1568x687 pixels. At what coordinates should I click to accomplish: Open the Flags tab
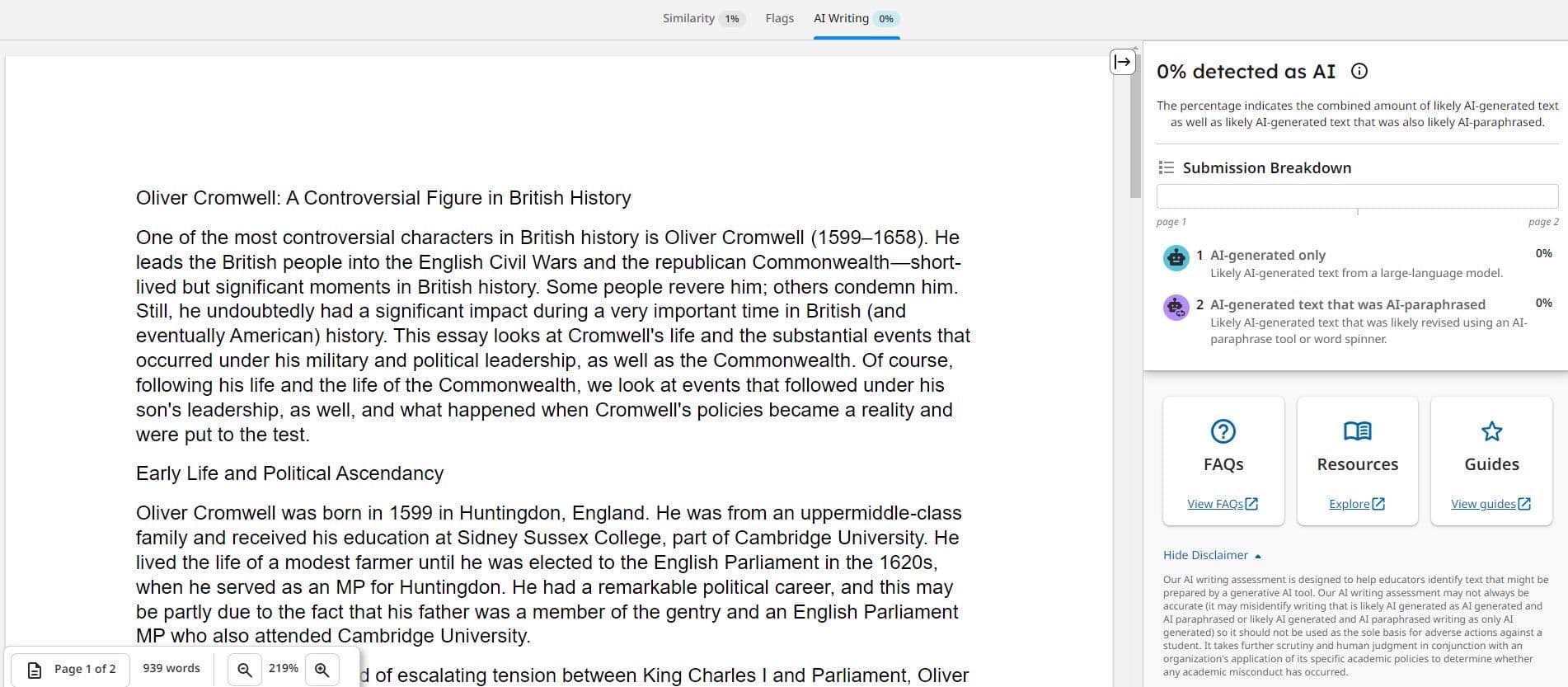[x=779, y=19]
